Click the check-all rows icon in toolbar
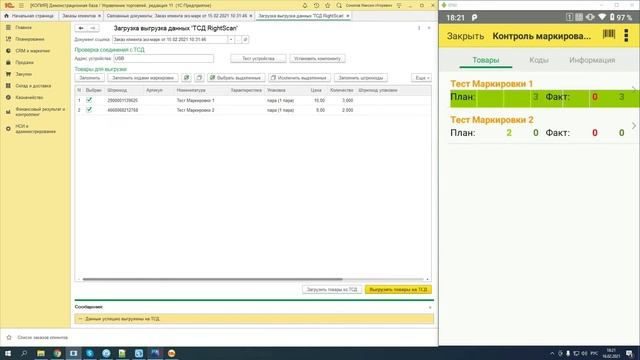Screen dimensions: 640x360 186,78
